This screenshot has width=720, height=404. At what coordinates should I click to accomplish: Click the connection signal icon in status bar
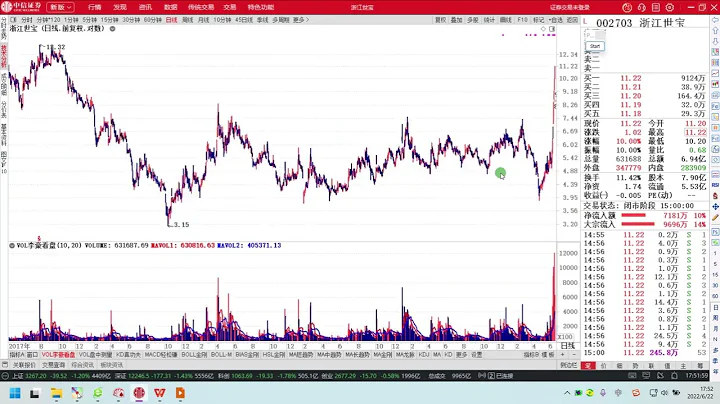(x=482, y=376)
